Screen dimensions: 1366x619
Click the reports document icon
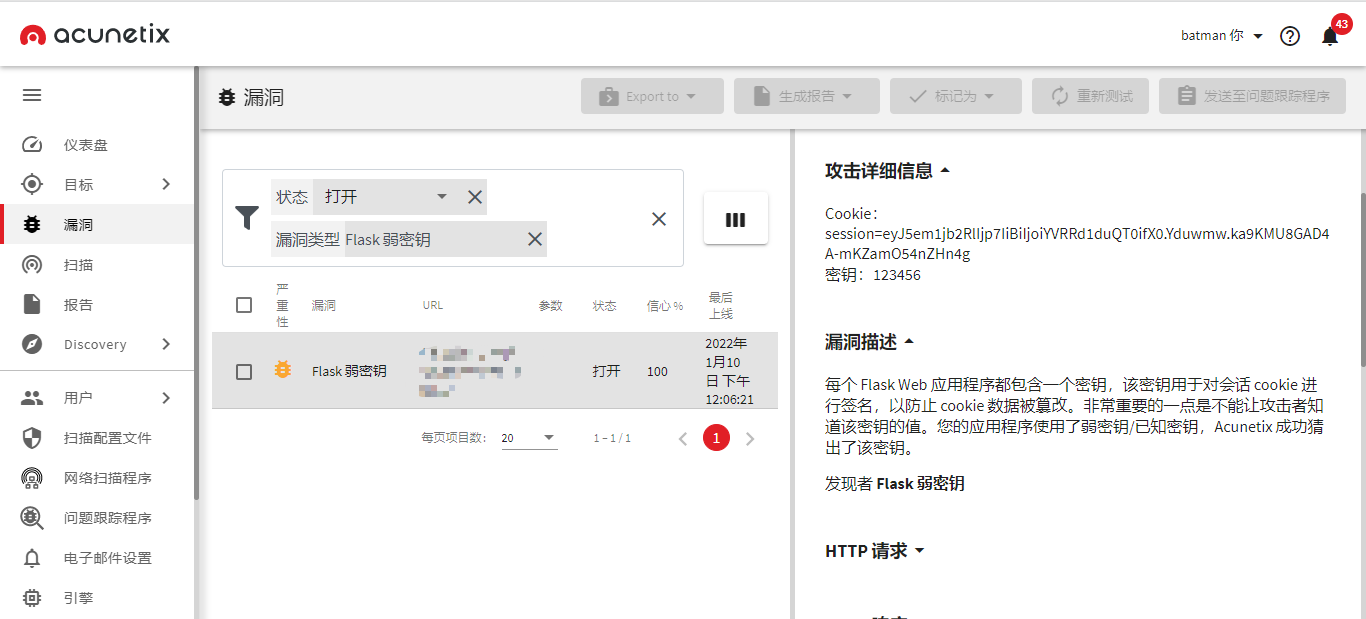32,305
